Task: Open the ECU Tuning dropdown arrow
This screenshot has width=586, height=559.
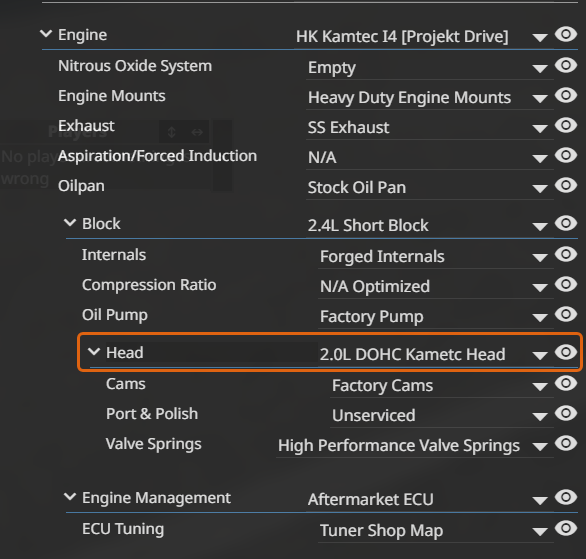Action: 540,532
